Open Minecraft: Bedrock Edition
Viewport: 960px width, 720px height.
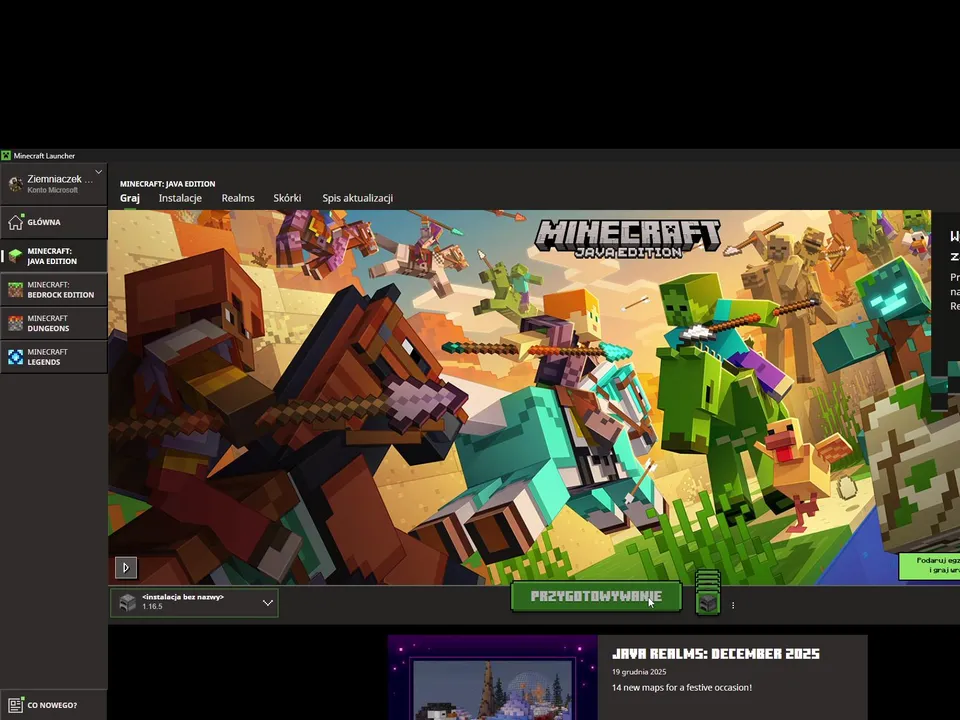tap(53, 290)
